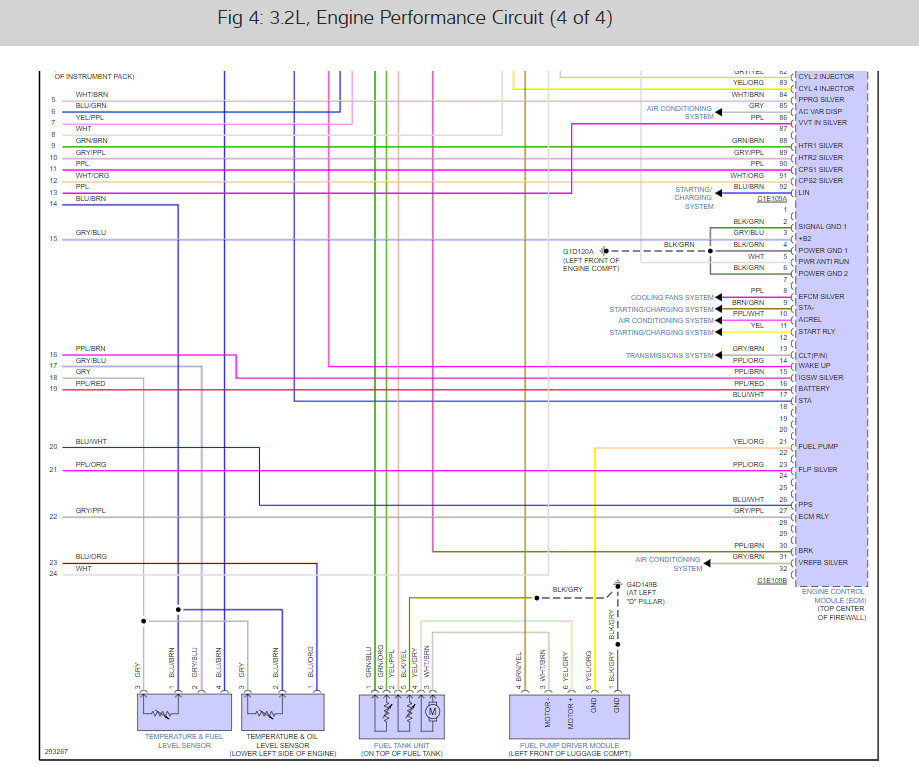
Task: Click the Temperature & Oil Level Sensor component box
Action: click(282, 712)
